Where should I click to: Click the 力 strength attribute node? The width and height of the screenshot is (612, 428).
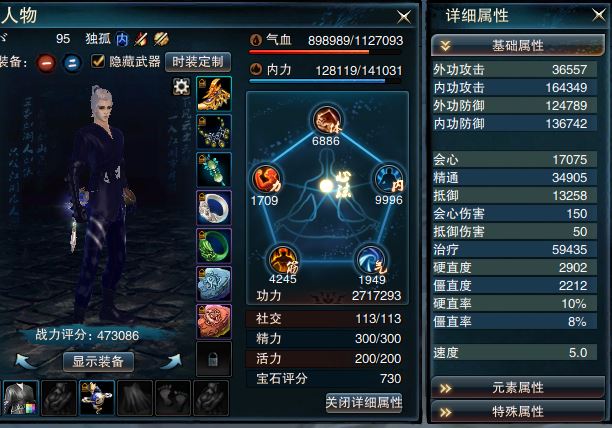(x=266, y=179)
